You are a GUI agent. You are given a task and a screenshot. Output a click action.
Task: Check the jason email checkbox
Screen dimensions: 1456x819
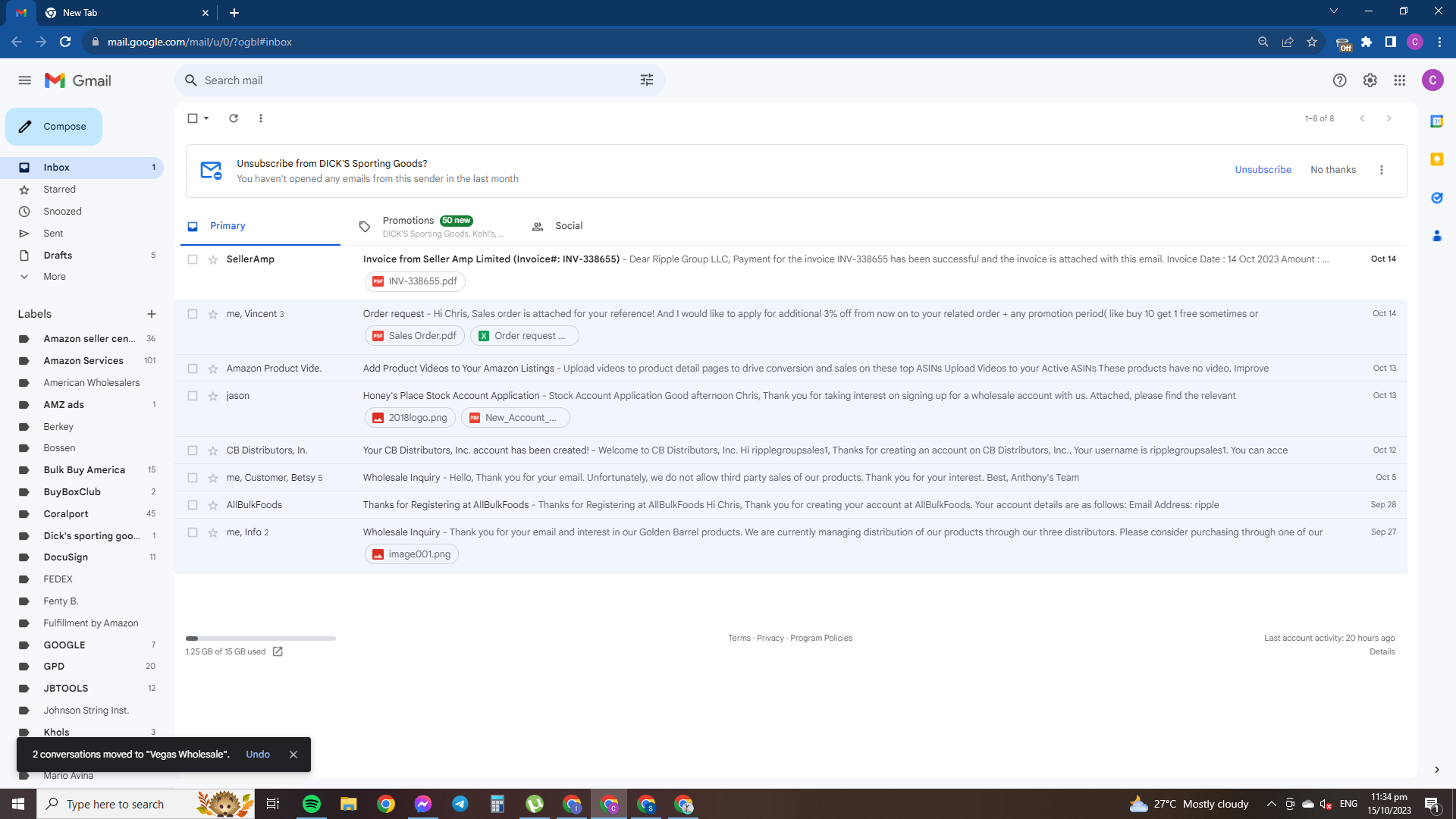pyautogui.click(x=193, y=397)
